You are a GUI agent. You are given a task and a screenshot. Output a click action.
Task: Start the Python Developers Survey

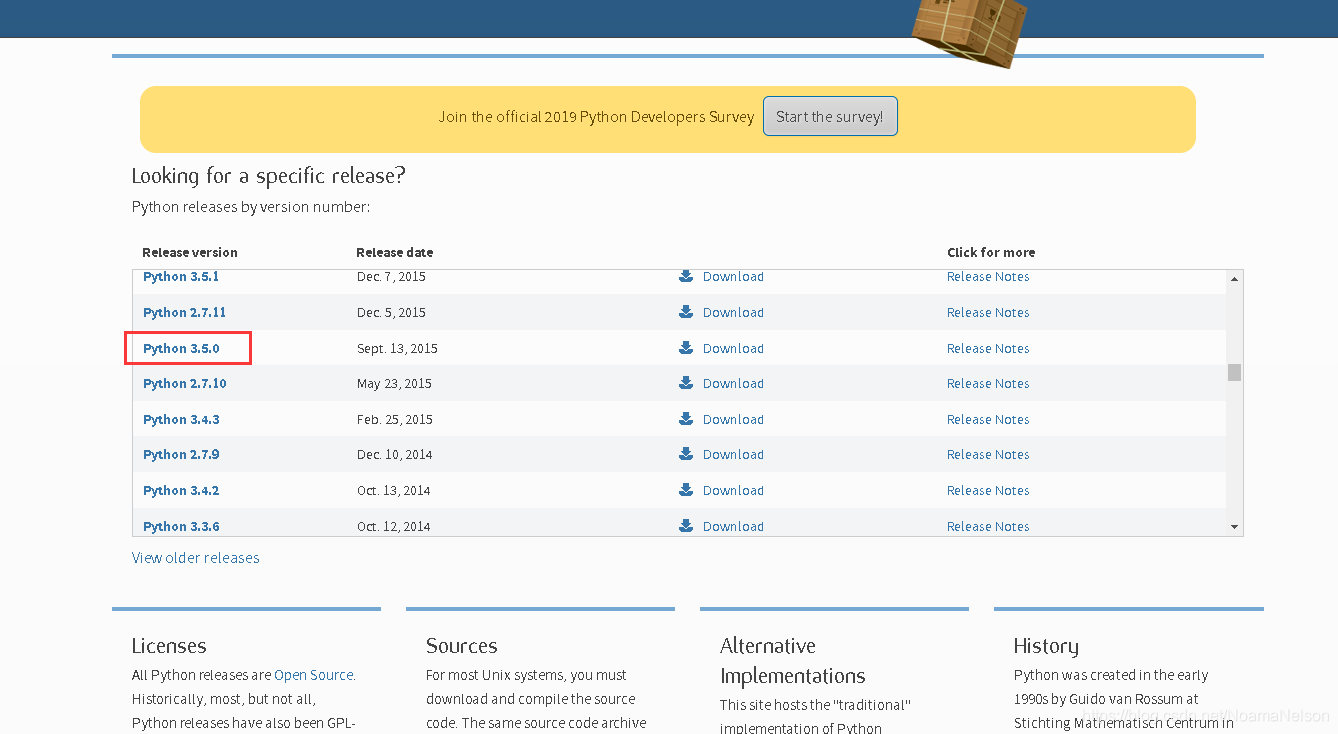pyautogui.click(x=830, y=116)
